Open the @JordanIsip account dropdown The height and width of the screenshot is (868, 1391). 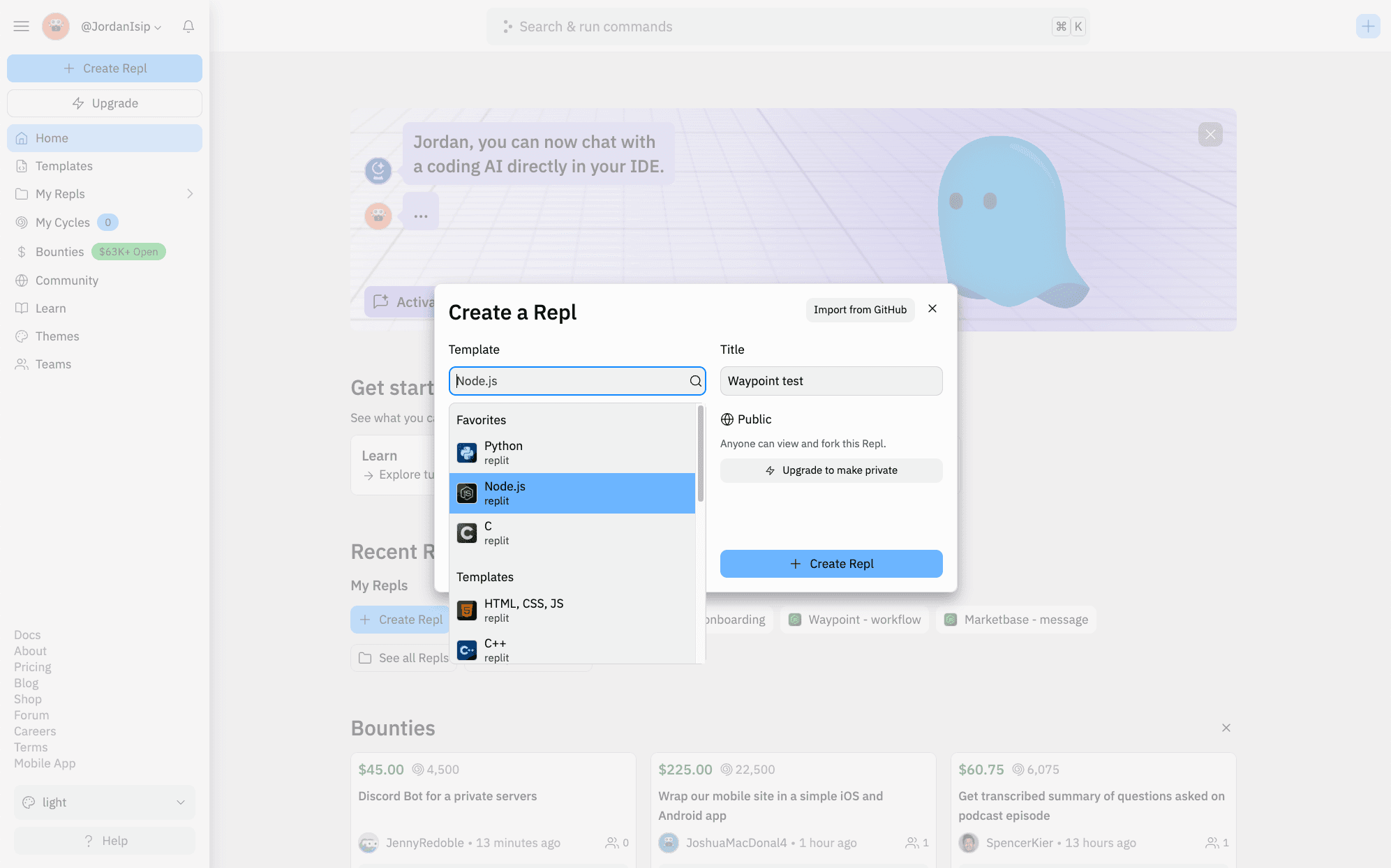[x=121, y=27]
